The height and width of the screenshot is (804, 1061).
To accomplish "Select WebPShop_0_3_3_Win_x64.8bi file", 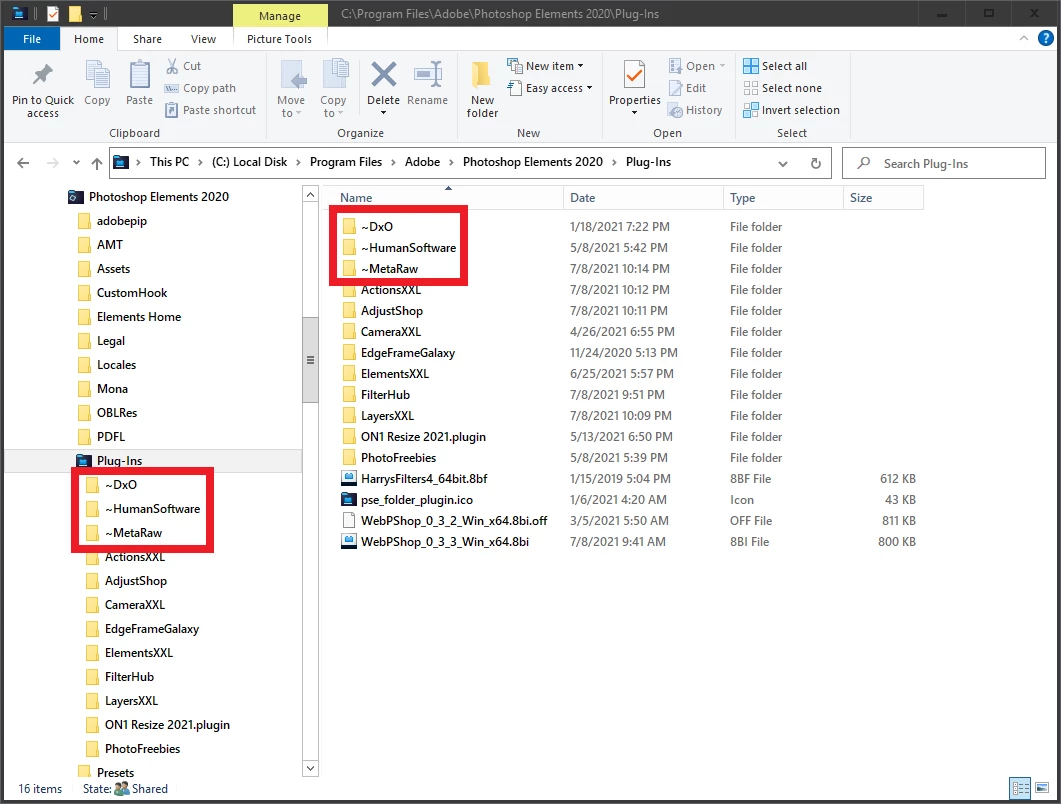I will (445, 541).
